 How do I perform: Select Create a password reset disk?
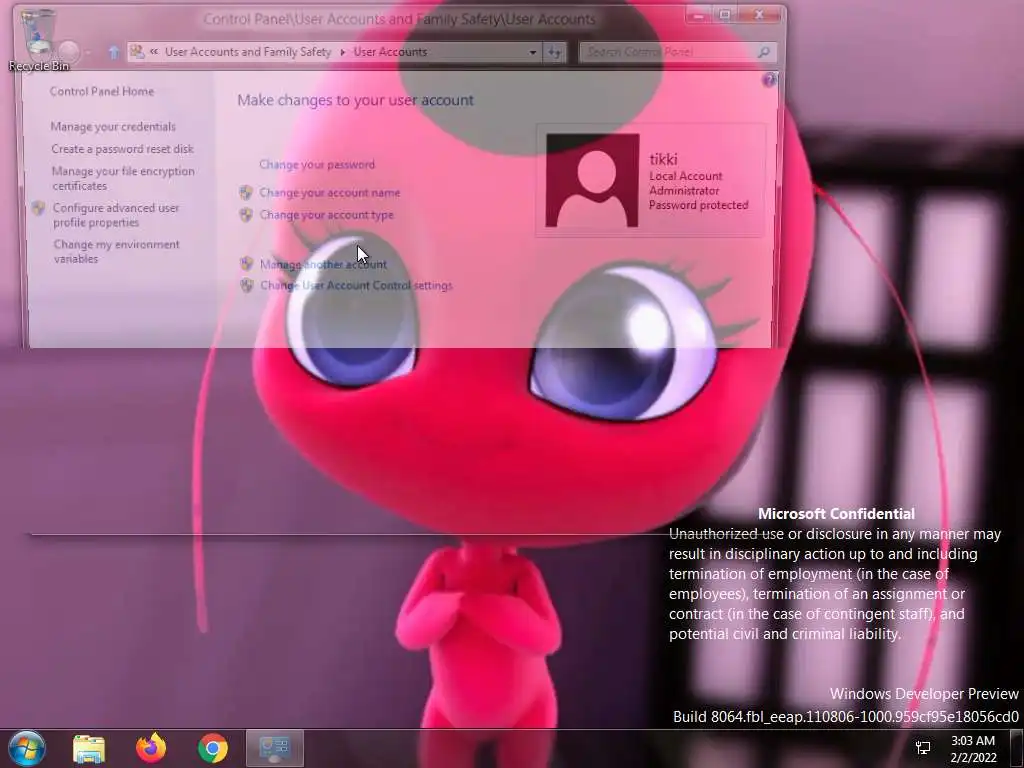123,149
